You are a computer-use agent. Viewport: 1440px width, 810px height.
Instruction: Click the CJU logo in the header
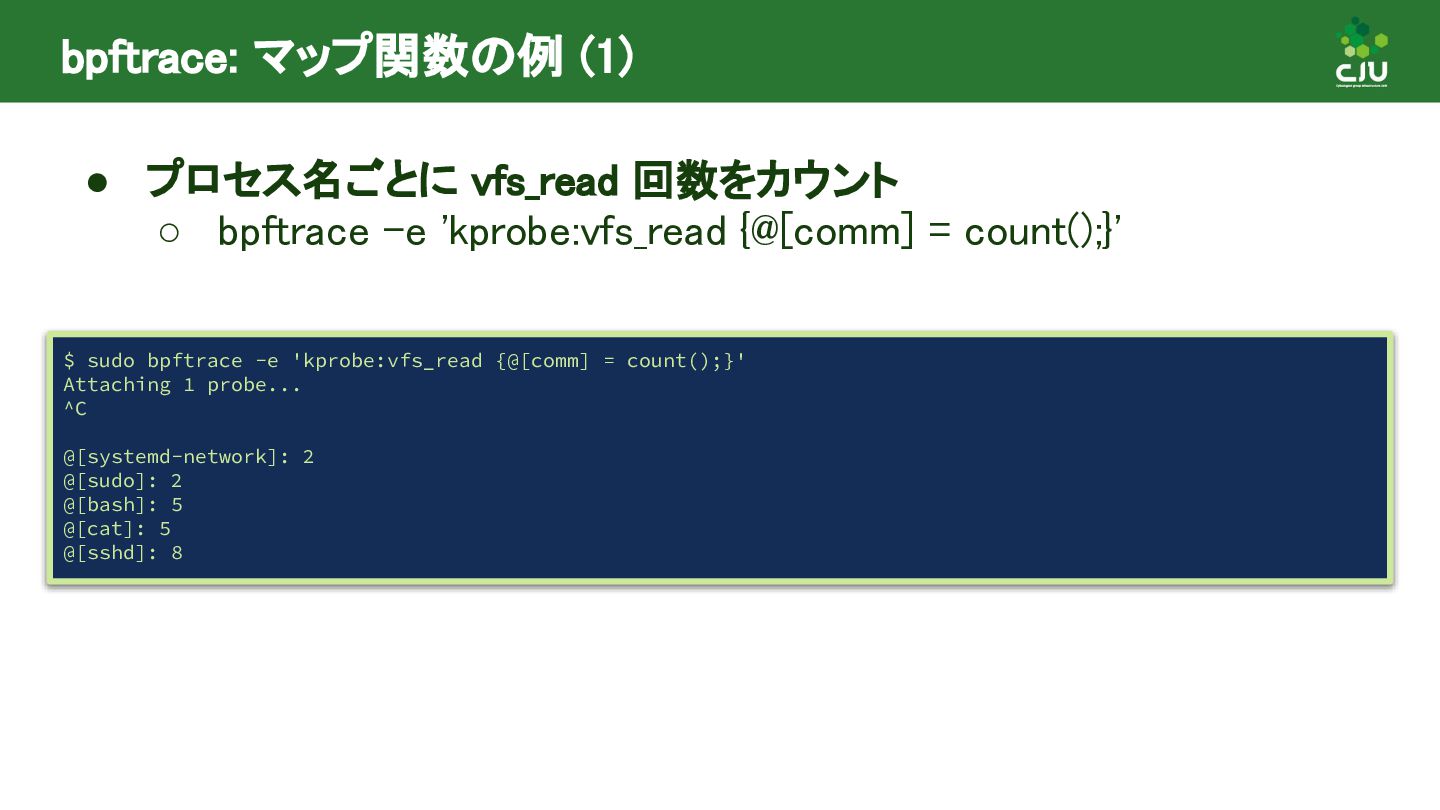1362,52
